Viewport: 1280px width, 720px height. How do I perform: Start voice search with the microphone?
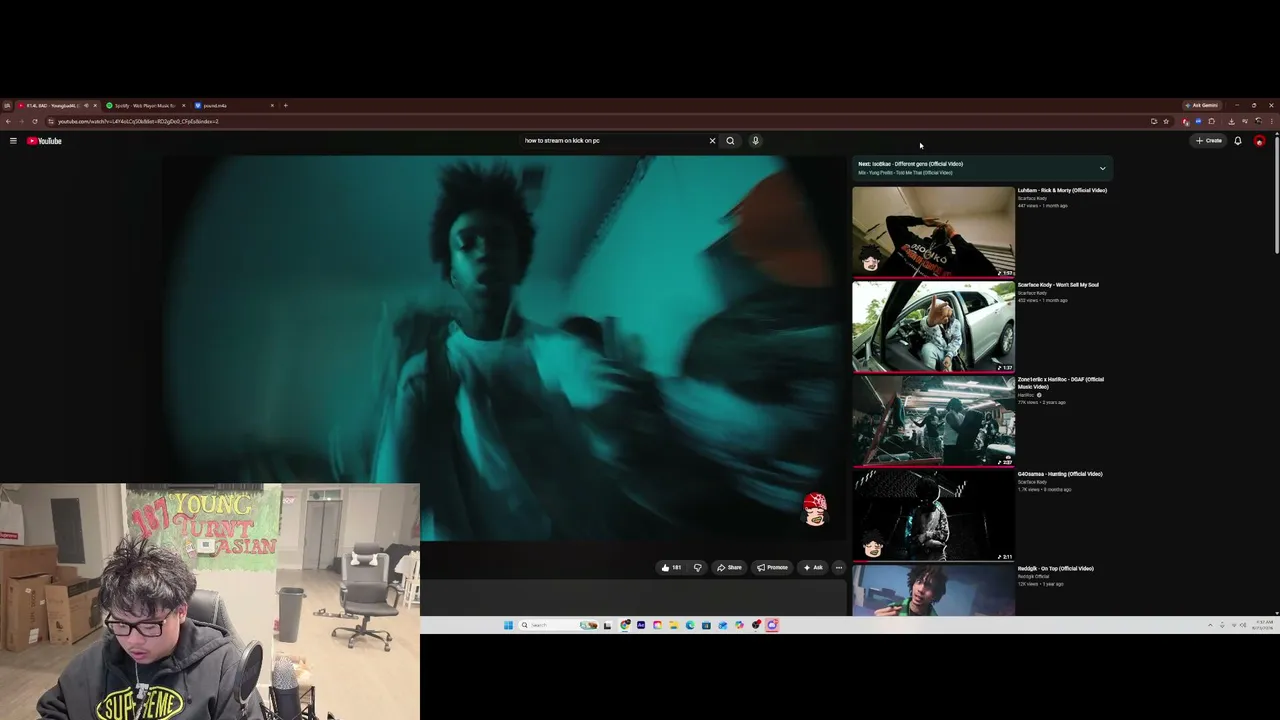tap(755, 141)
